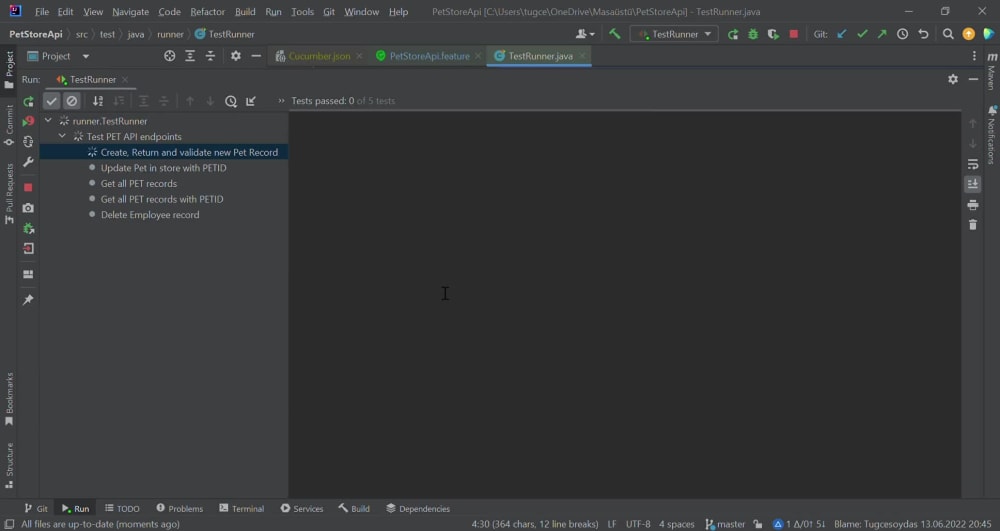
Task: Update project from Git blue arrow
Action: (842, 34)
